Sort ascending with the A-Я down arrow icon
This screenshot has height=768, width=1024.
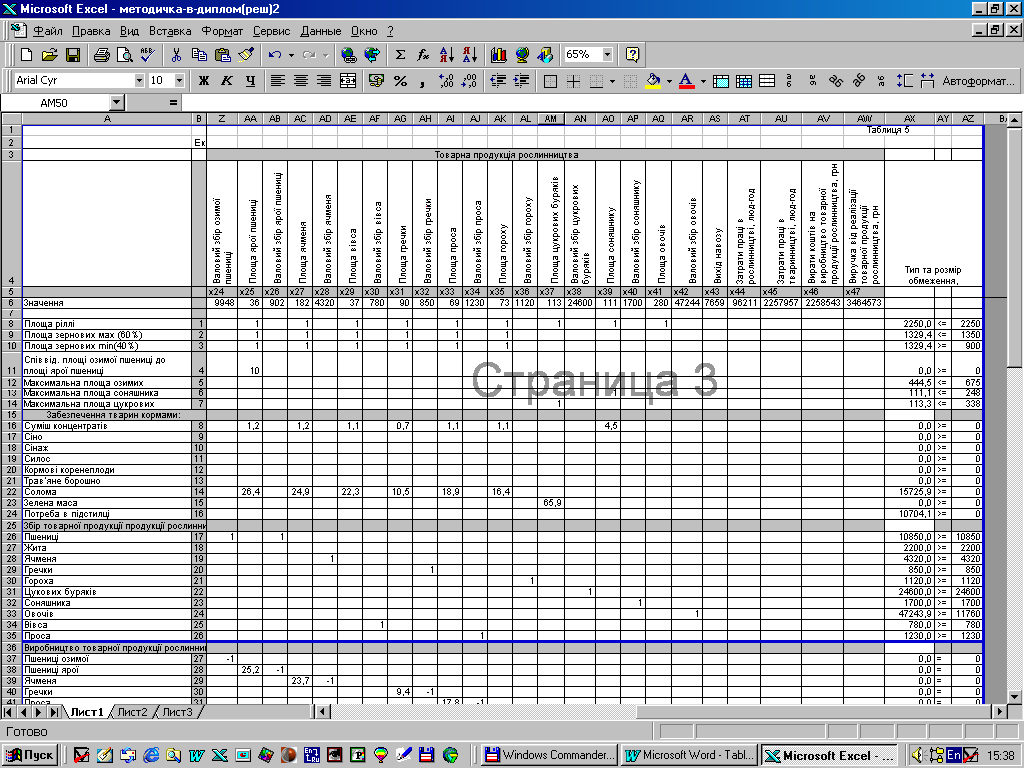click(x=447, y=55)
